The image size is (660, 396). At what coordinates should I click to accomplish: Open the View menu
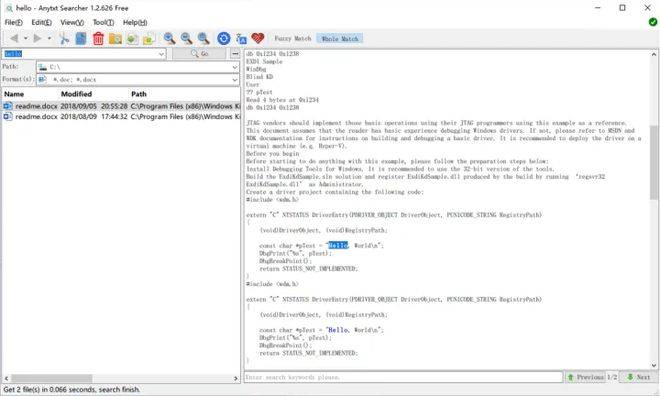72,22
